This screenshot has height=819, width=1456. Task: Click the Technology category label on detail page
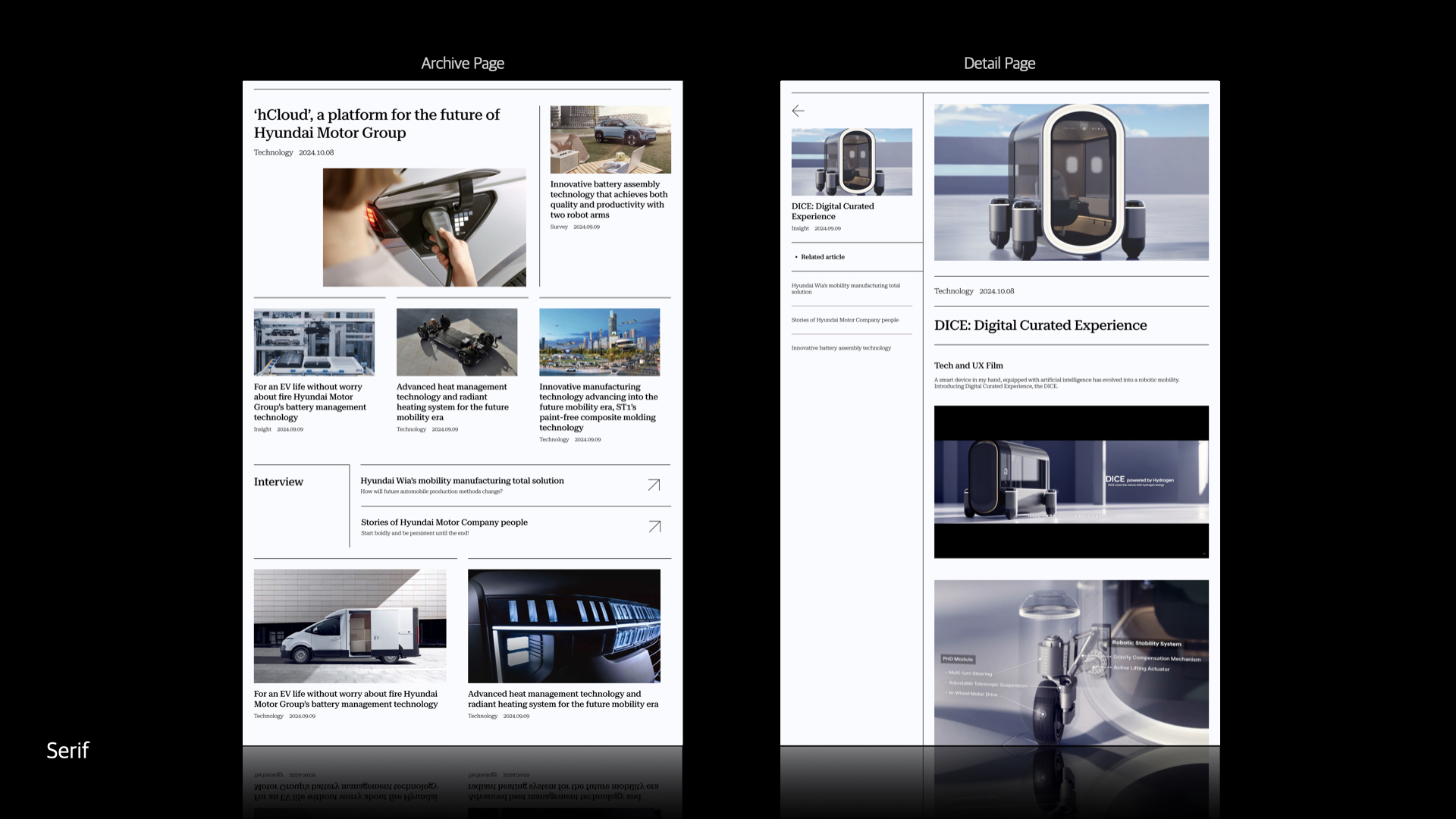coord(953,291)
